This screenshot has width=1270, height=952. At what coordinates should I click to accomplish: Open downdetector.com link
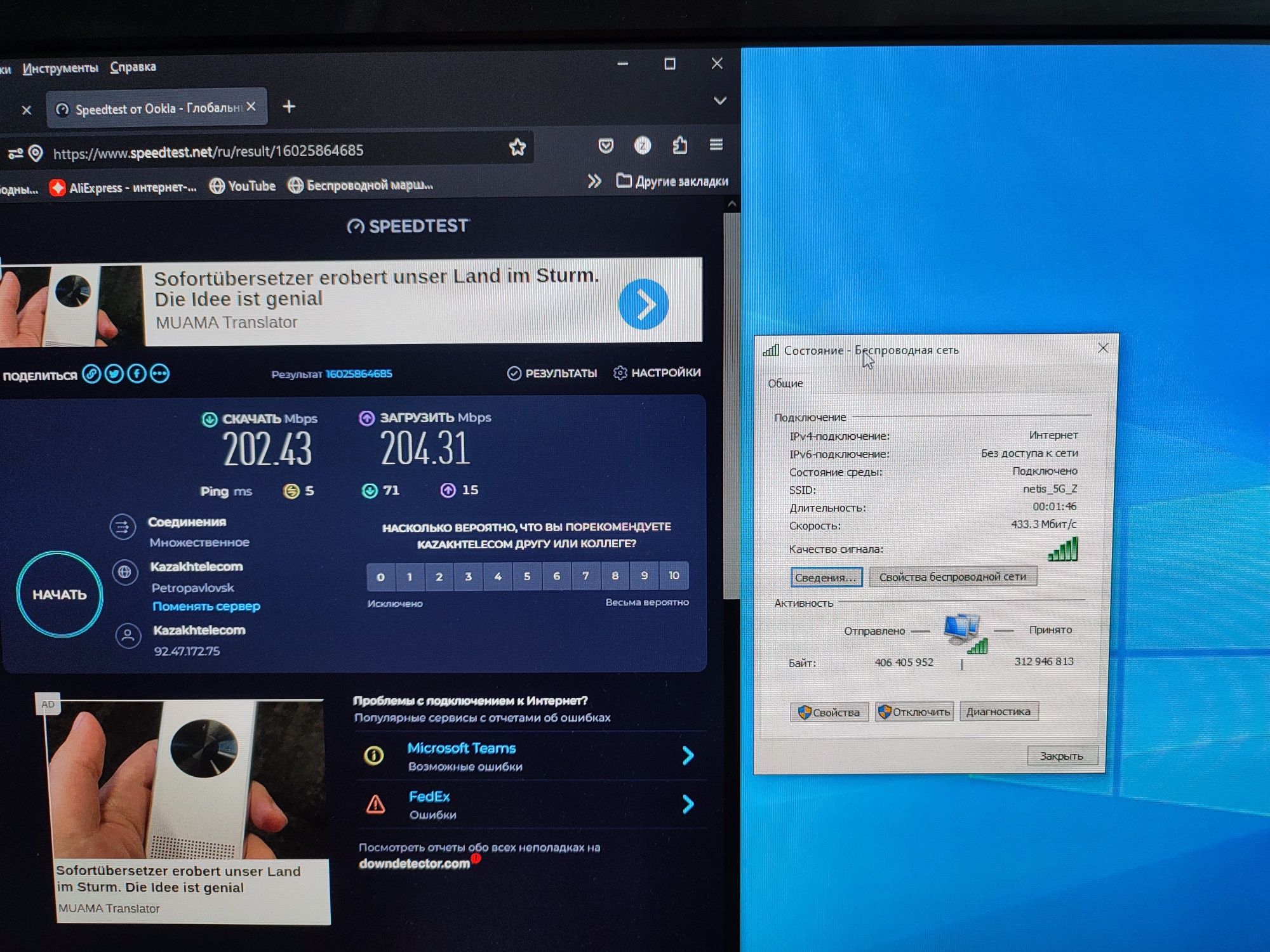(x=414, y=864)
